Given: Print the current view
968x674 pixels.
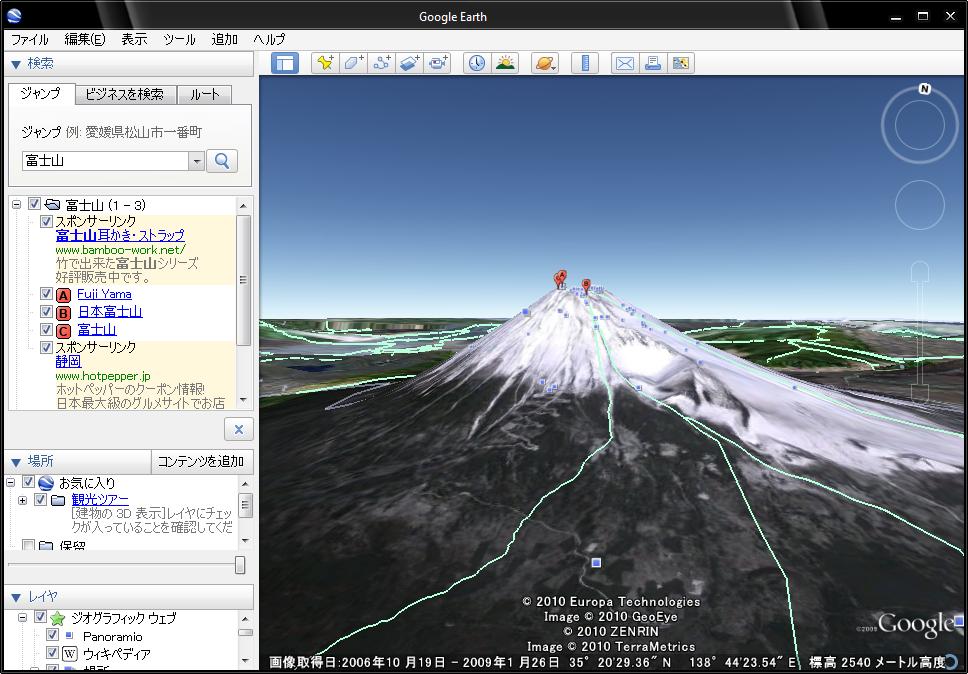Looking at the screenshot, I should point(653,63).
